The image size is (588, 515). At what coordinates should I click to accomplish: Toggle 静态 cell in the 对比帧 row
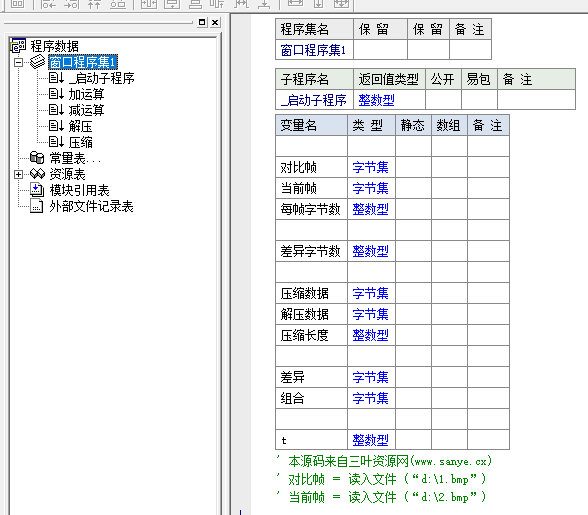tap(413, 167)
